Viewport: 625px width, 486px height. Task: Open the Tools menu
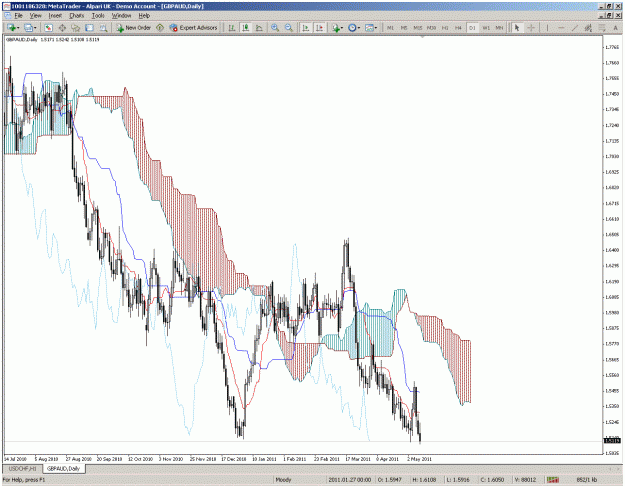coord(98,16)
